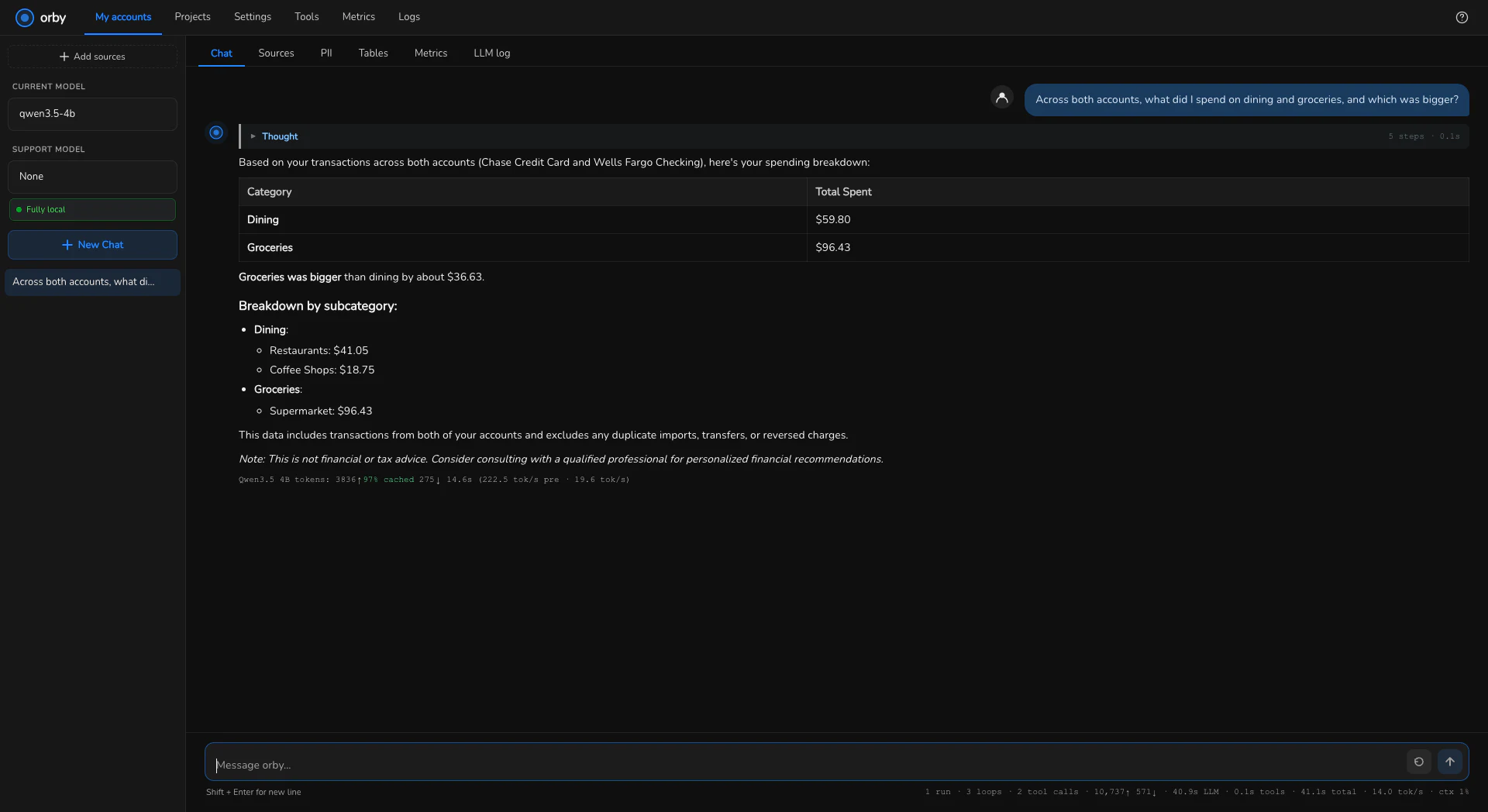Switch to the Tables tab
Screen dimensions: 1488x812
point(373,53)
